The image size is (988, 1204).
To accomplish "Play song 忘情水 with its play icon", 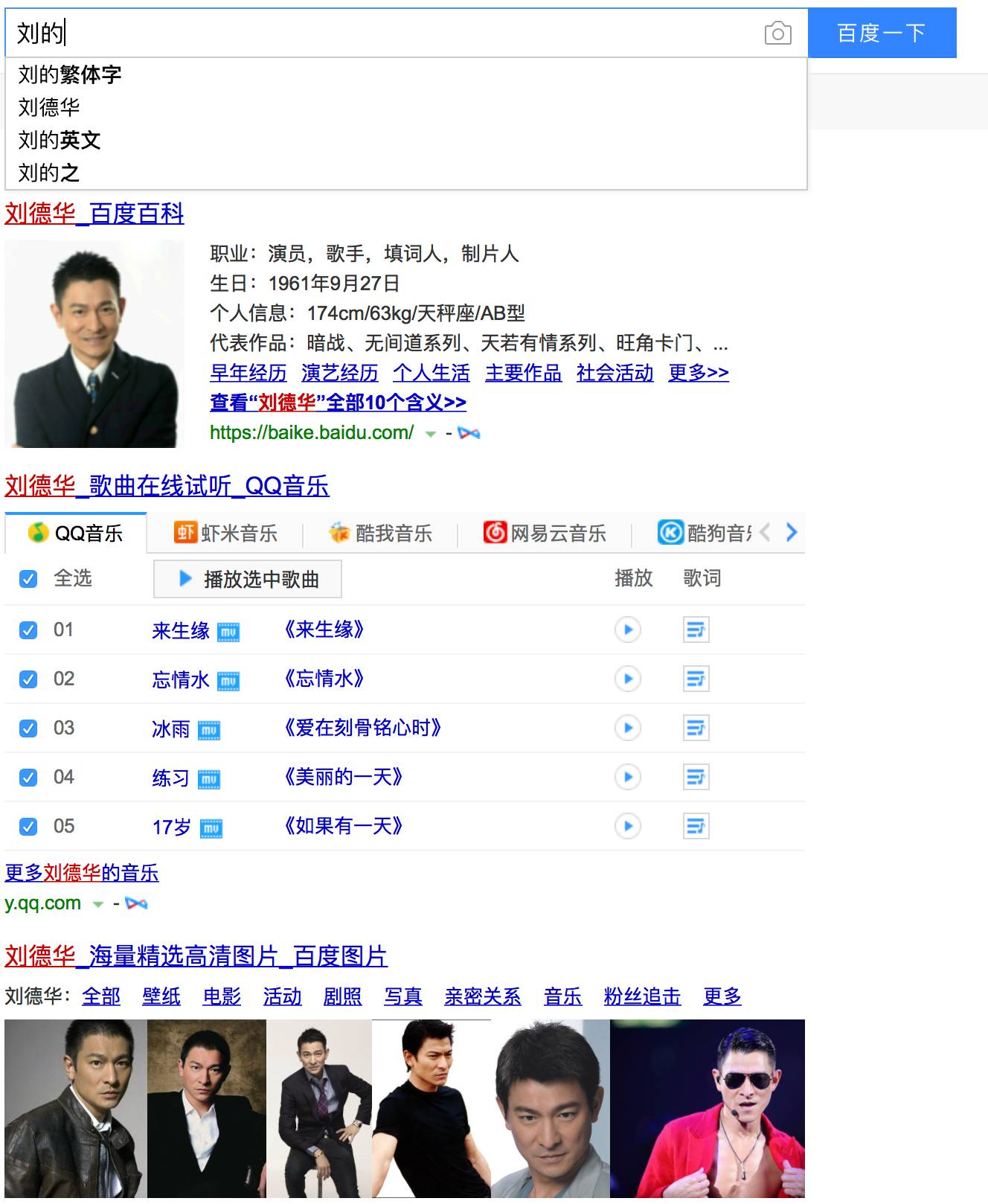I will (628, 679).
